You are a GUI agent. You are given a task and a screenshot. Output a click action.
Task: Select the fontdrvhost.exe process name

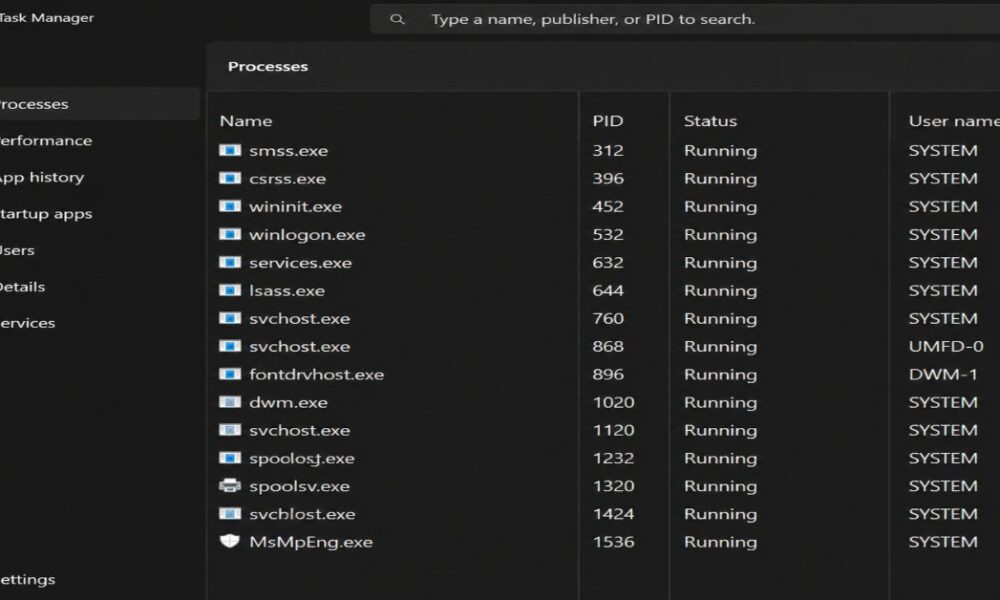tap(316, 374)
